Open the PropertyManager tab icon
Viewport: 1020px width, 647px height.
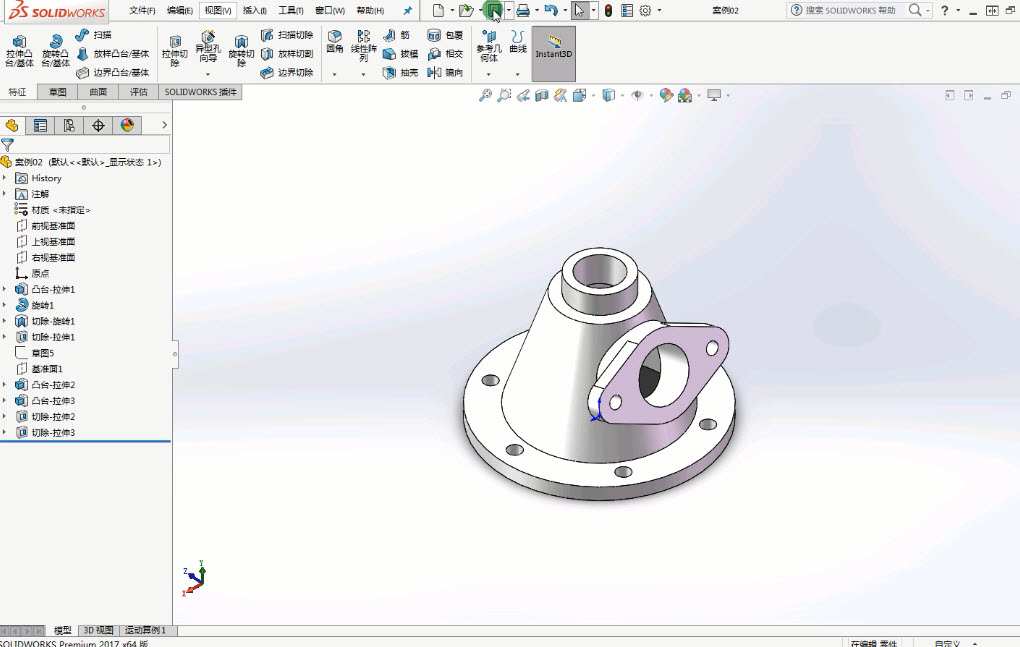pos(40,125)
